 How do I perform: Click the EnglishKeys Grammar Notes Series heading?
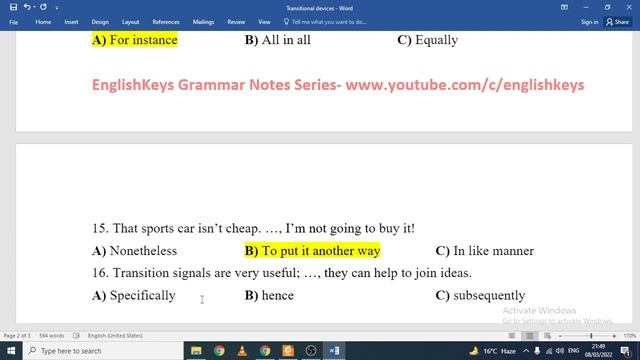point(338,85)
